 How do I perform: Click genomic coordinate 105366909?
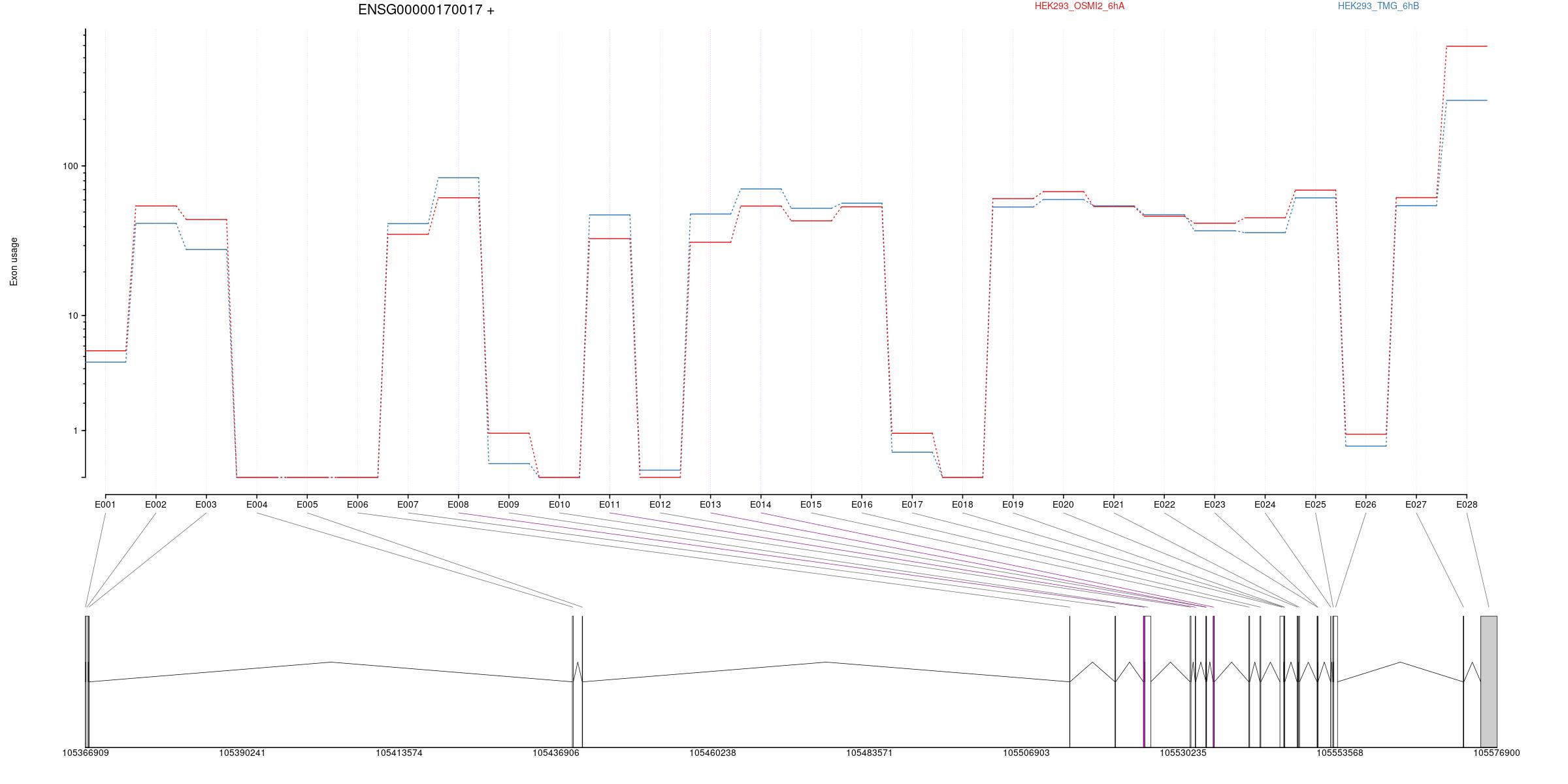coord(86,753)
